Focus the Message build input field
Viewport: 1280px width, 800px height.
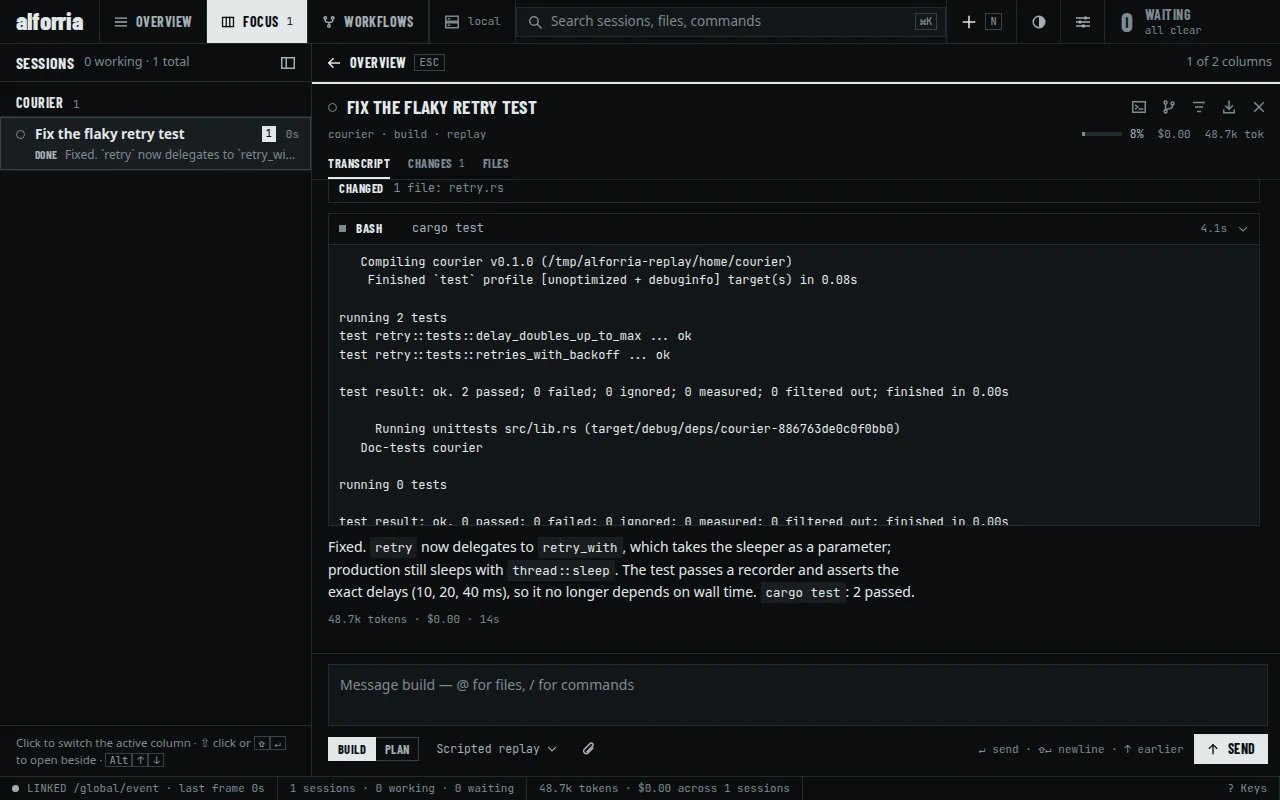point(797,694)
